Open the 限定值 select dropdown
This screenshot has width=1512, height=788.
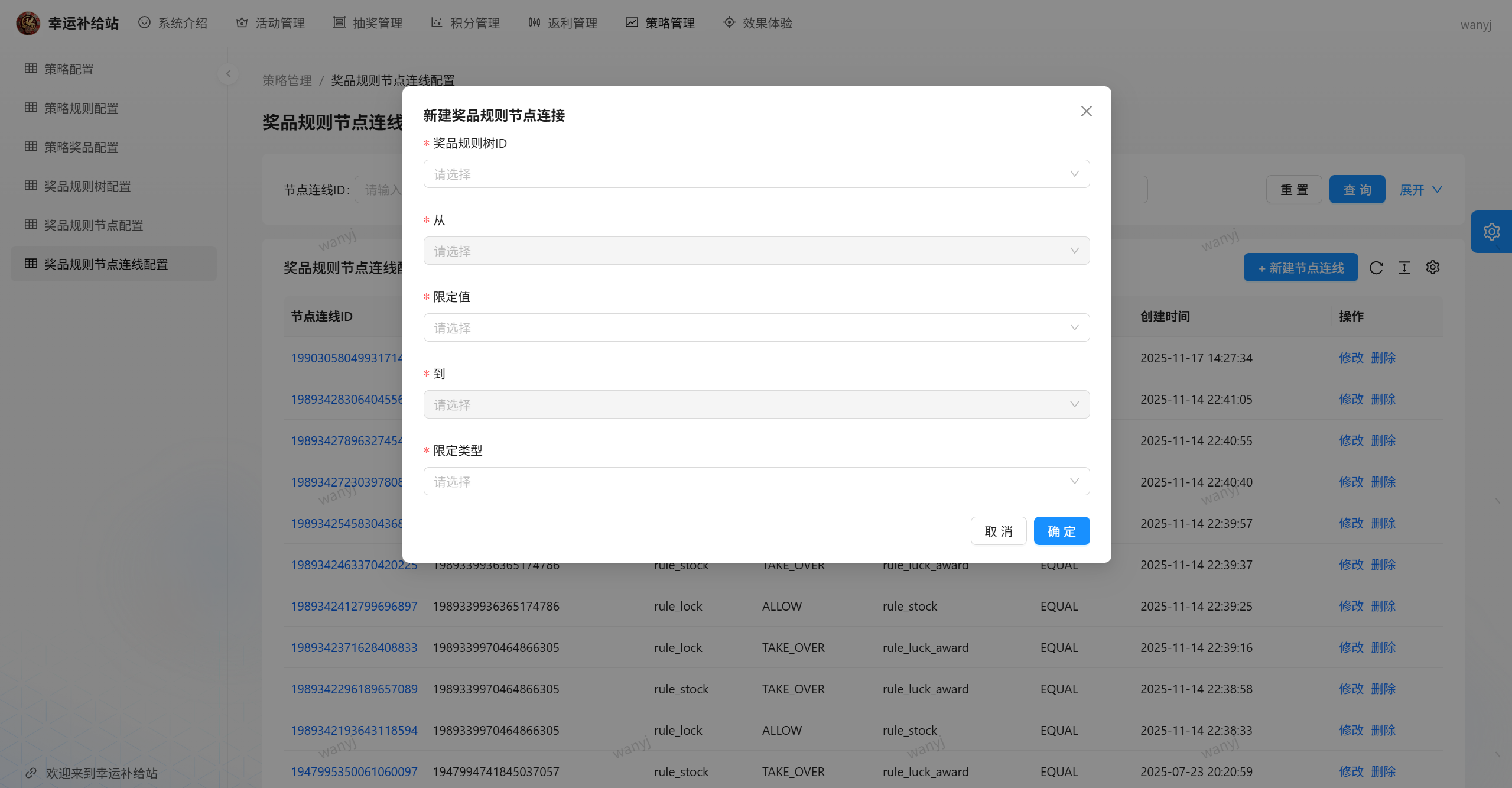coord(756,327)
